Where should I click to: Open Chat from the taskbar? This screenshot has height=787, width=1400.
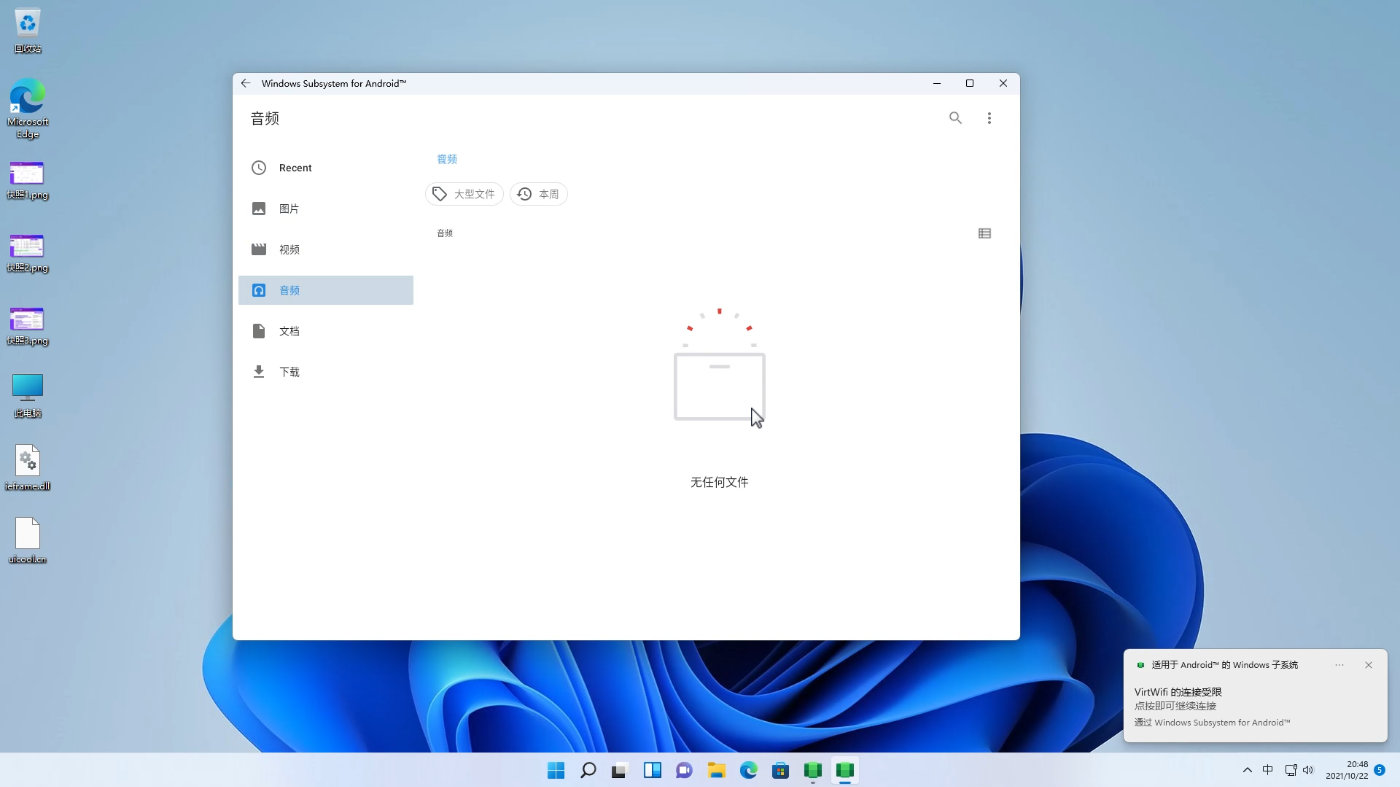click(x=684, y=770)
